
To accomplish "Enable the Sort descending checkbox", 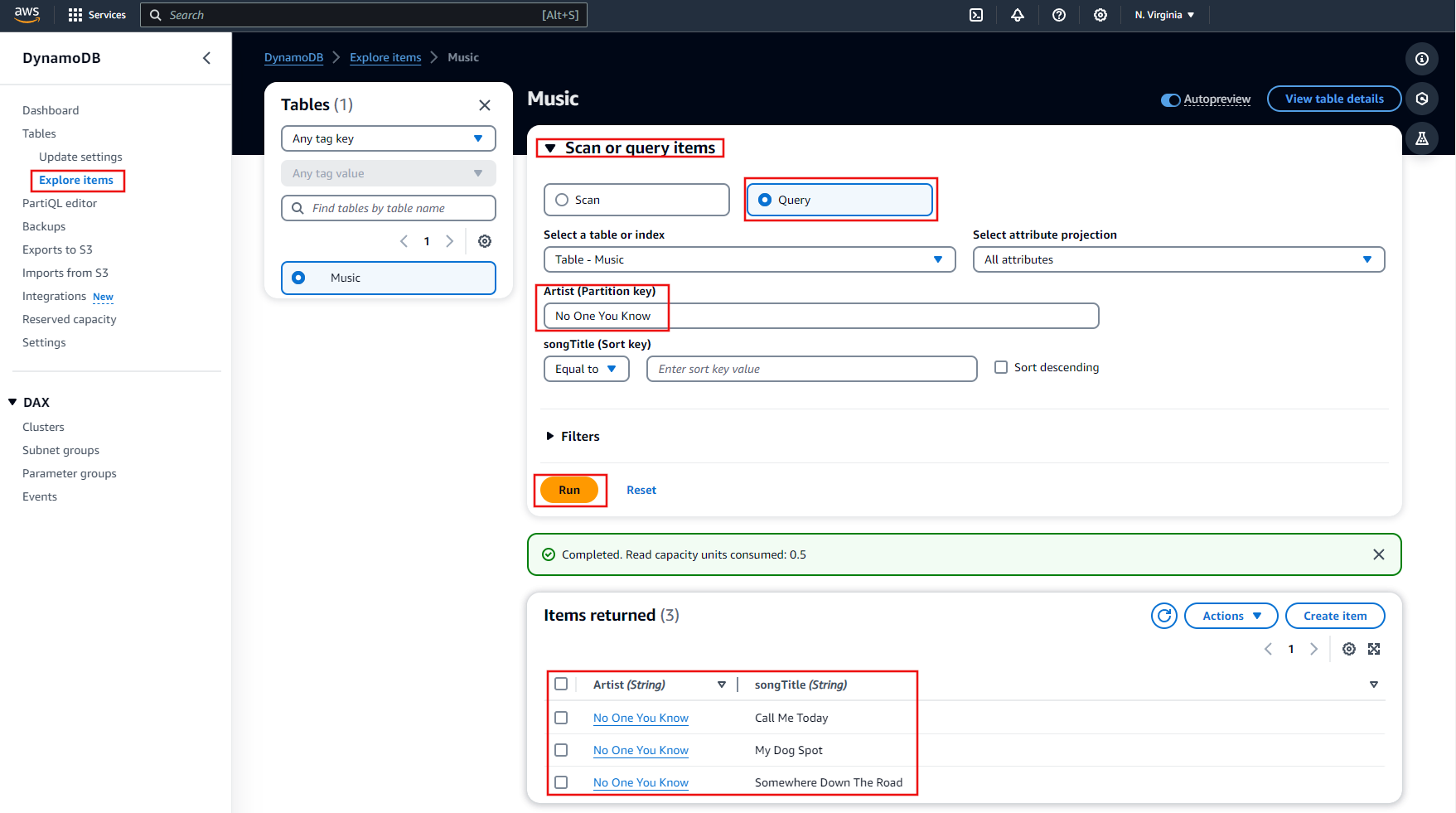I will click(x=1001, y=367).
